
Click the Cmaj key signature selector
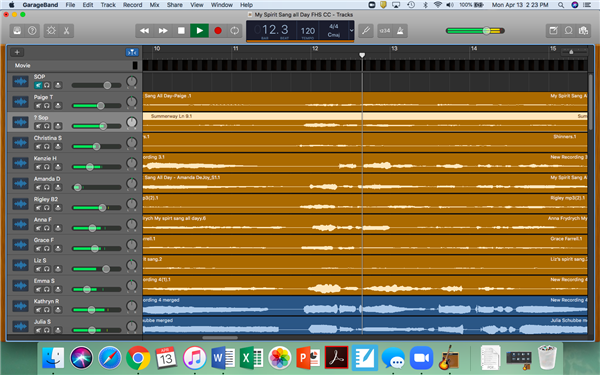[x=334, y=35]
